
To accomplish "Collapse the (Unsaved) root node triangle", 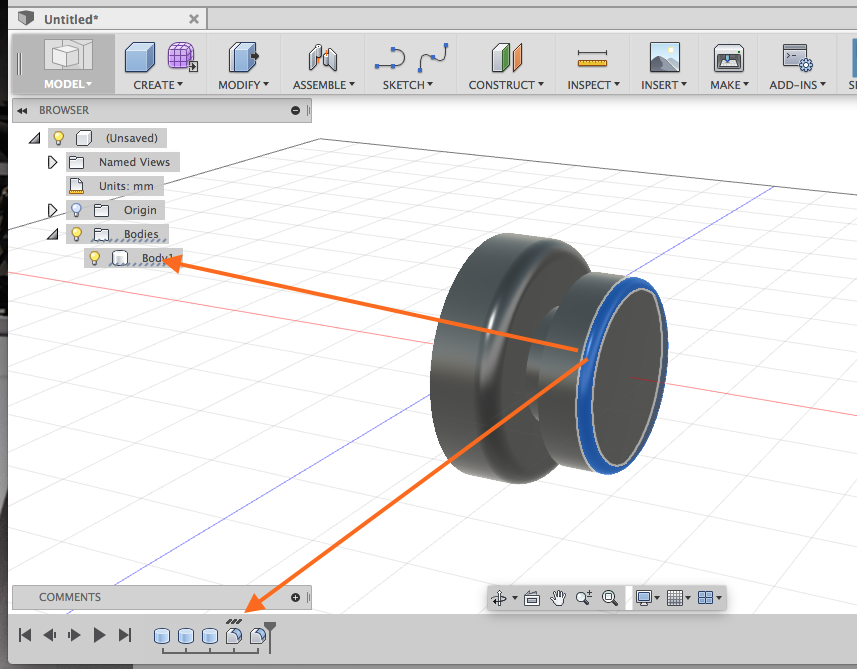I will point(35,138).
